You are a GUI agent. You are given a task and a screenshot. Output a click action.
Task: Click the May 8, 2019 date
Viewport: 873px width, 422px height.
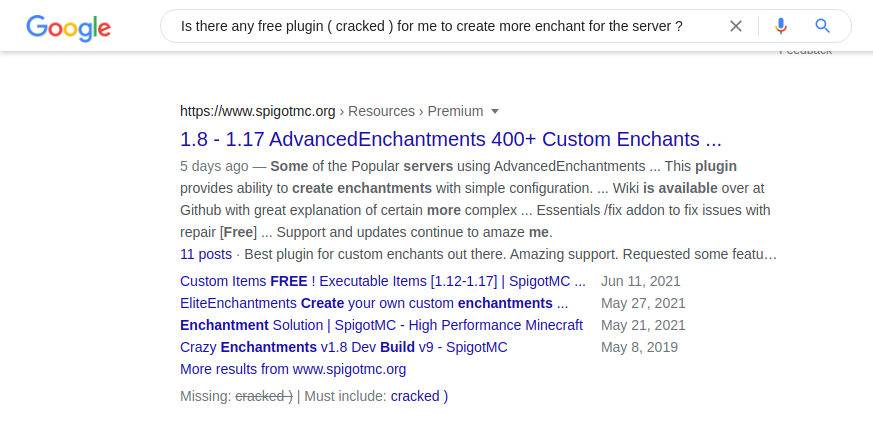(x=639, y=347)
